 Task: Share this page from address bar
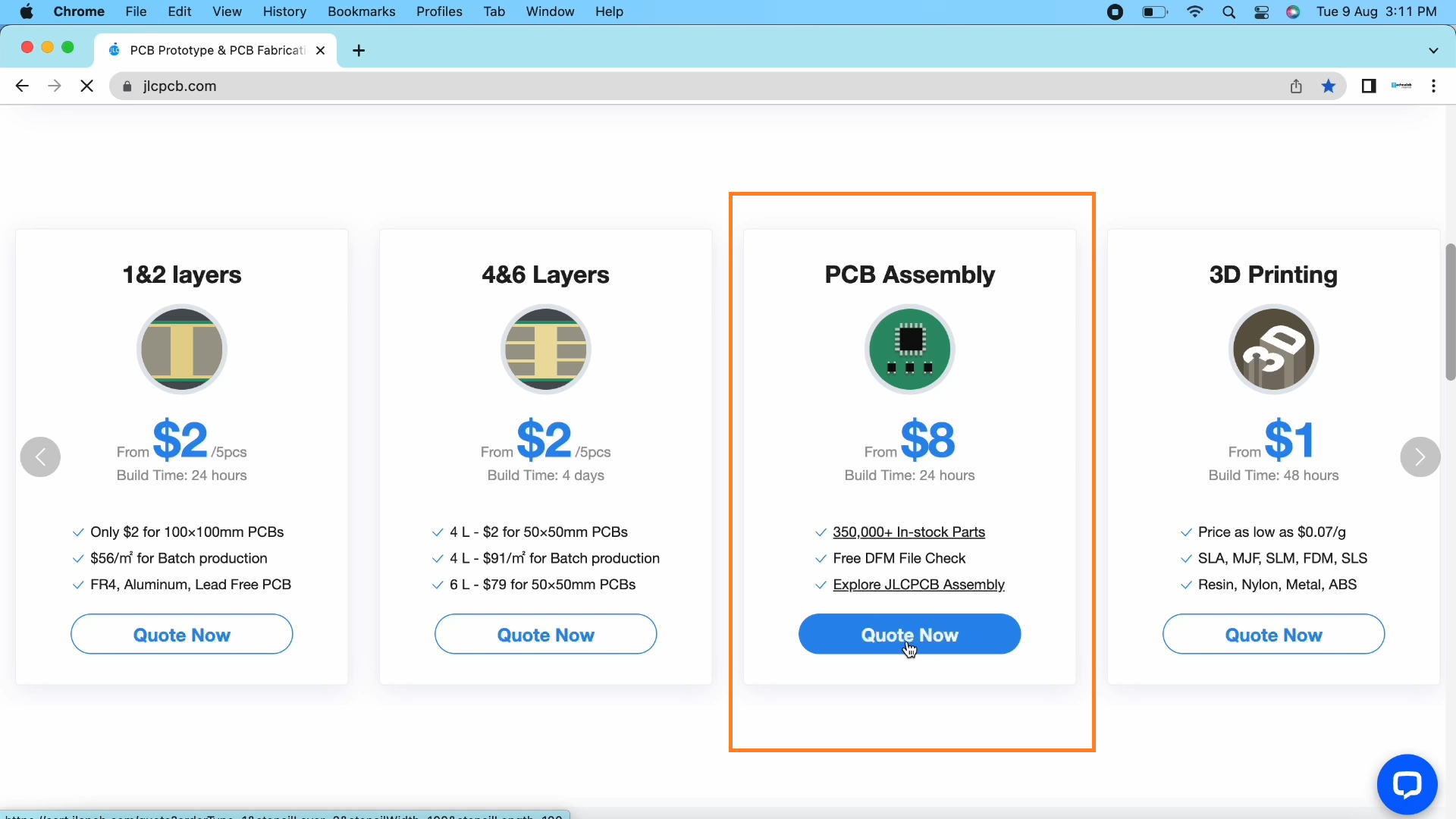click(1296, 86)
